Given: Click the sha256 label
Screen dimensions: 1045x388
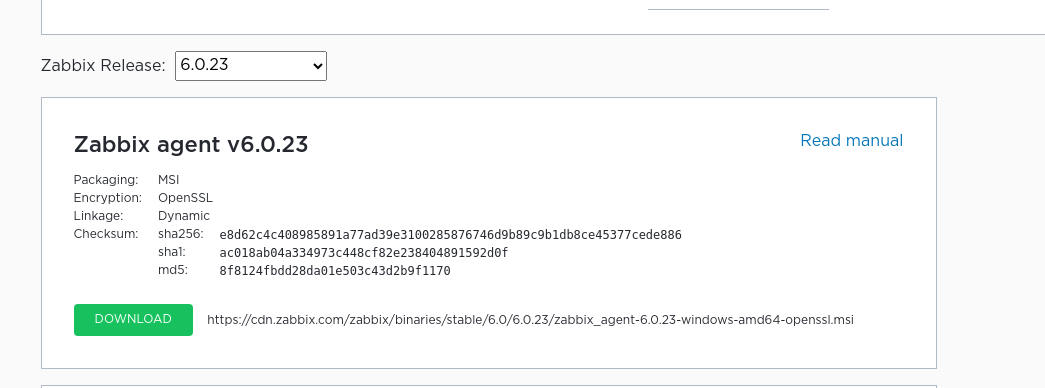Looking at the screenshot, I should click(x=181, y=234).
